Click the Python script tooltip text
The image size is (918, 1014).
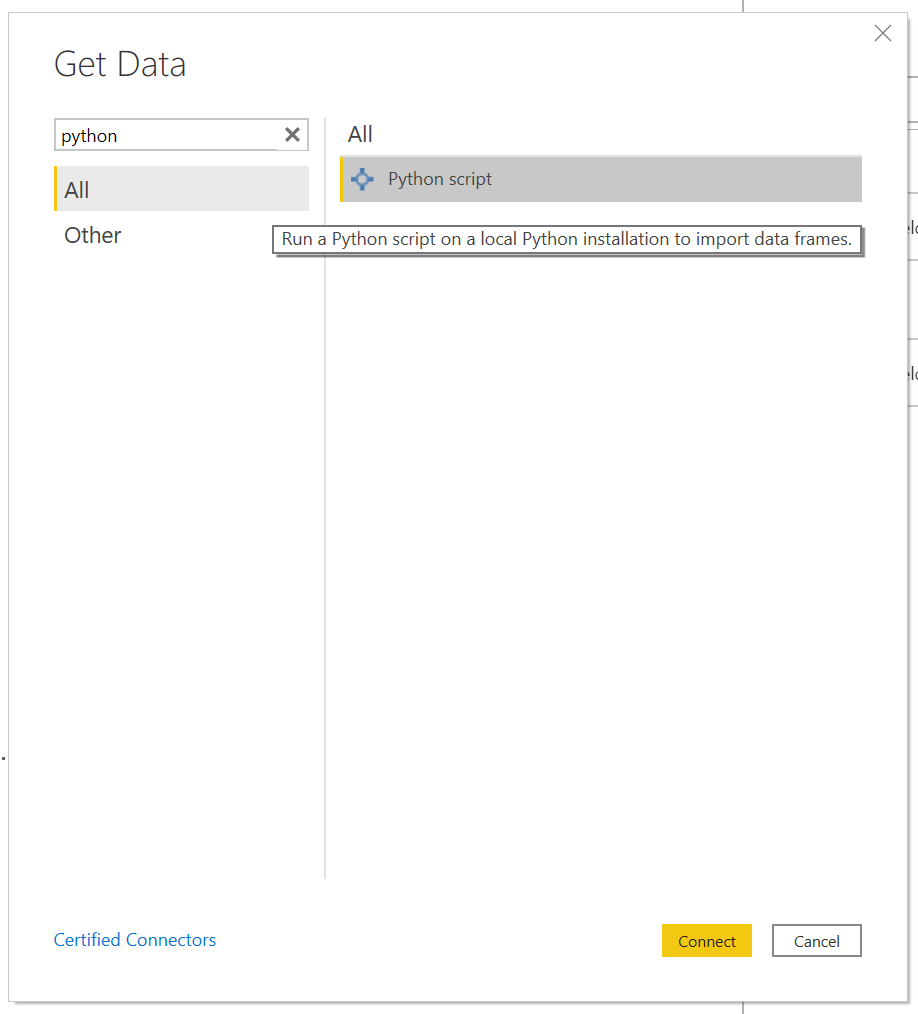(566, 240)
